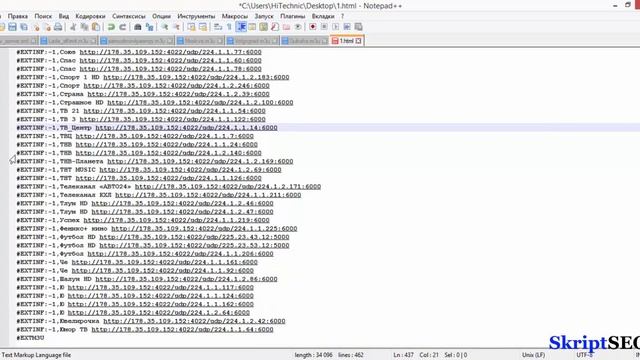Screen dimensions: 640x360
Task: Follow the Шалун HD stream URL
Action: [186, 279]
